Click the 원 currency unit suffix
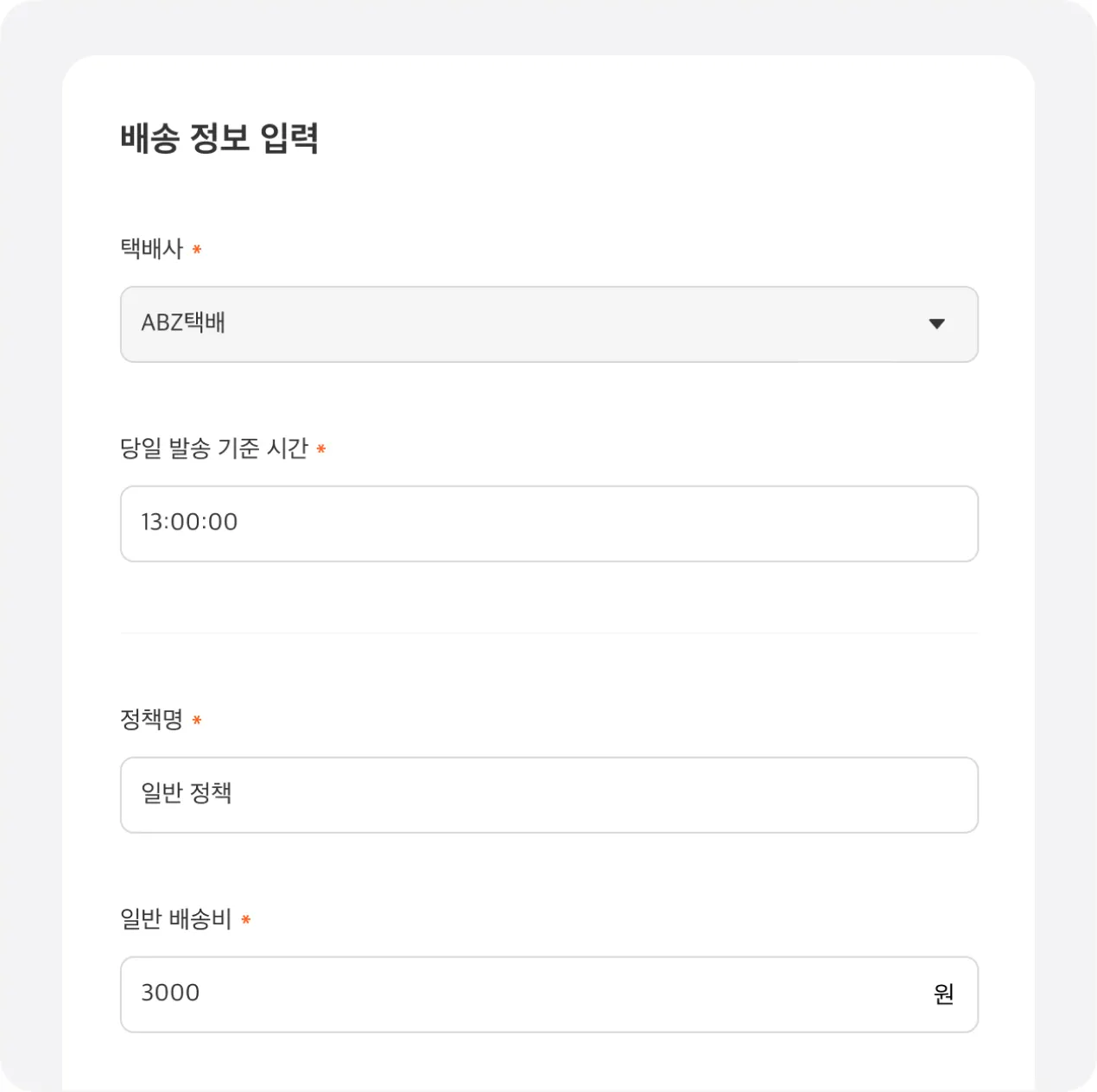This screenshot has height=1092, width=1097. click(943, 994)
